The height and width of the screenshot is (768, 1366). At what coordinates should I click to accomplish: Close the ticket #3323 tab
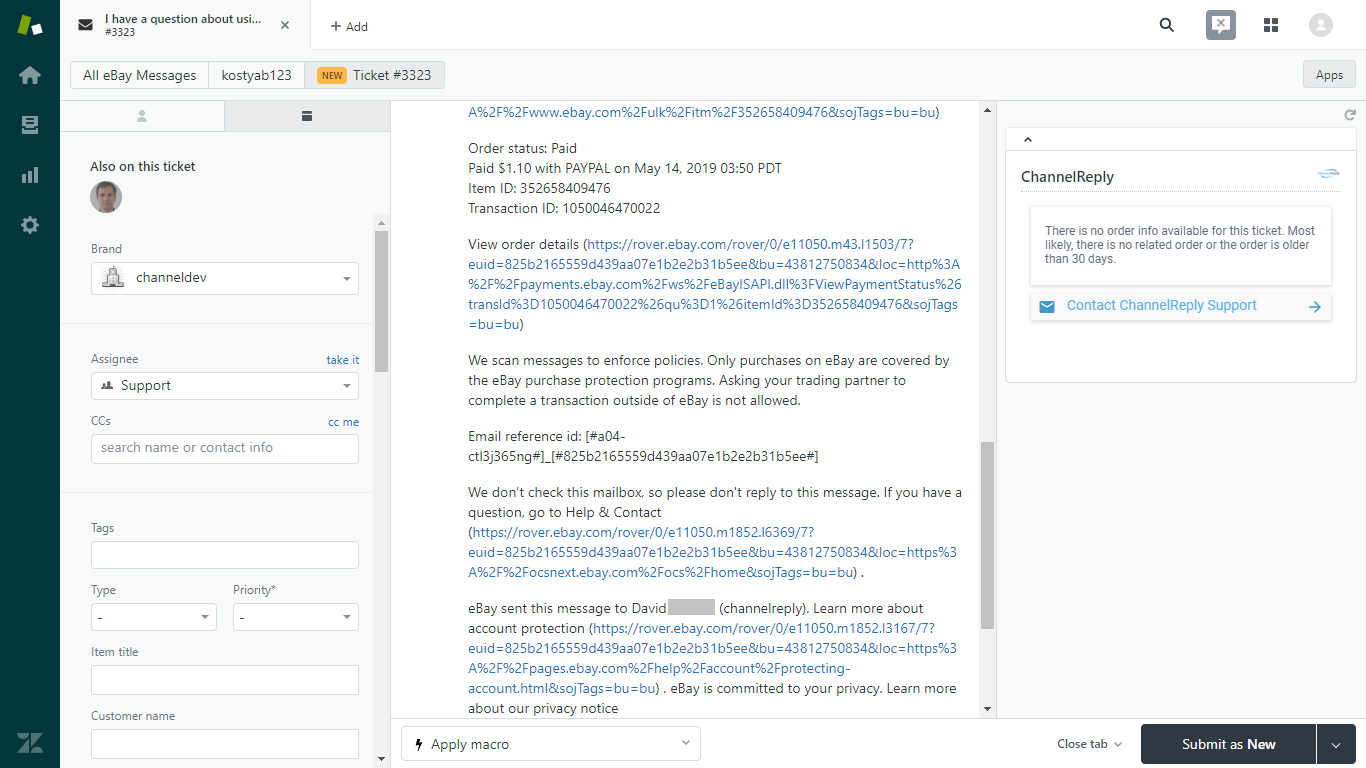point(285,25)
